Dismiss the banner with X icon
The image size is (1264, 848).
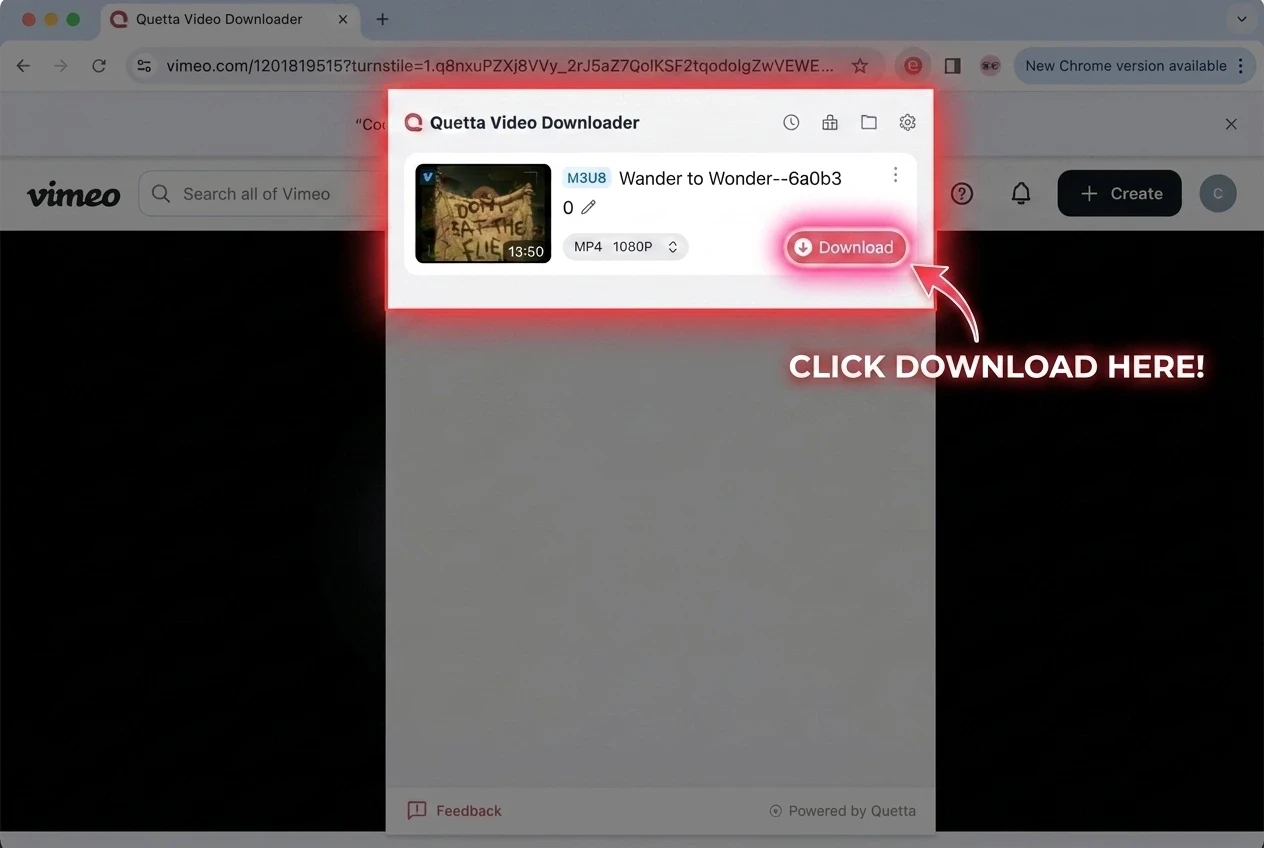pos(1231,124)
